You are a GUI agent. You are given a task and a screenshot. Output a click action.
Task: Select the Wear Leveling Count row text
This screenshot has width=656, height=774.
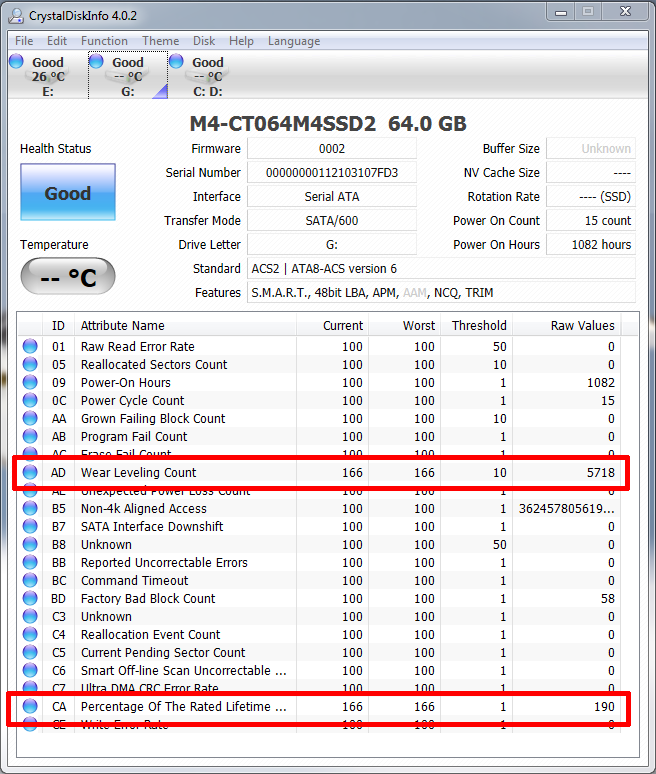click(138, 472)
